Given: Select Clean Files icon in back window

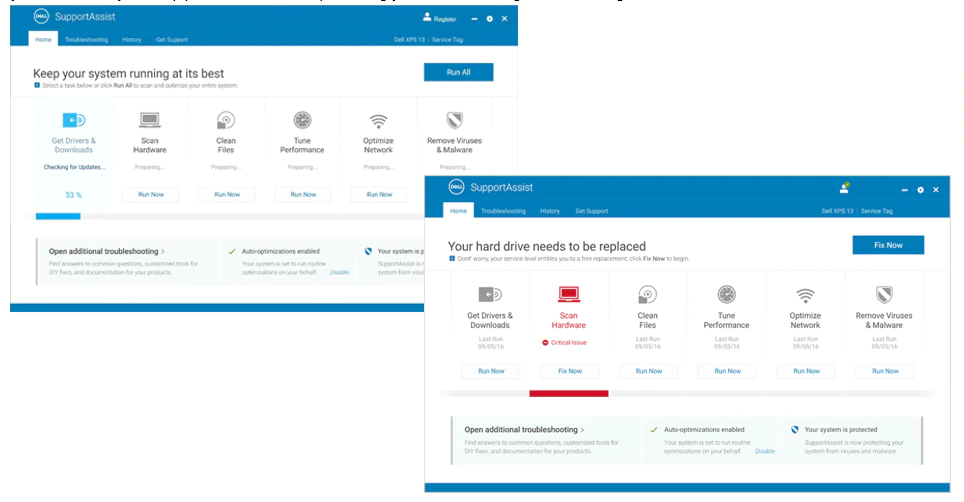Looking at the screenshot, I should point(226,120).
